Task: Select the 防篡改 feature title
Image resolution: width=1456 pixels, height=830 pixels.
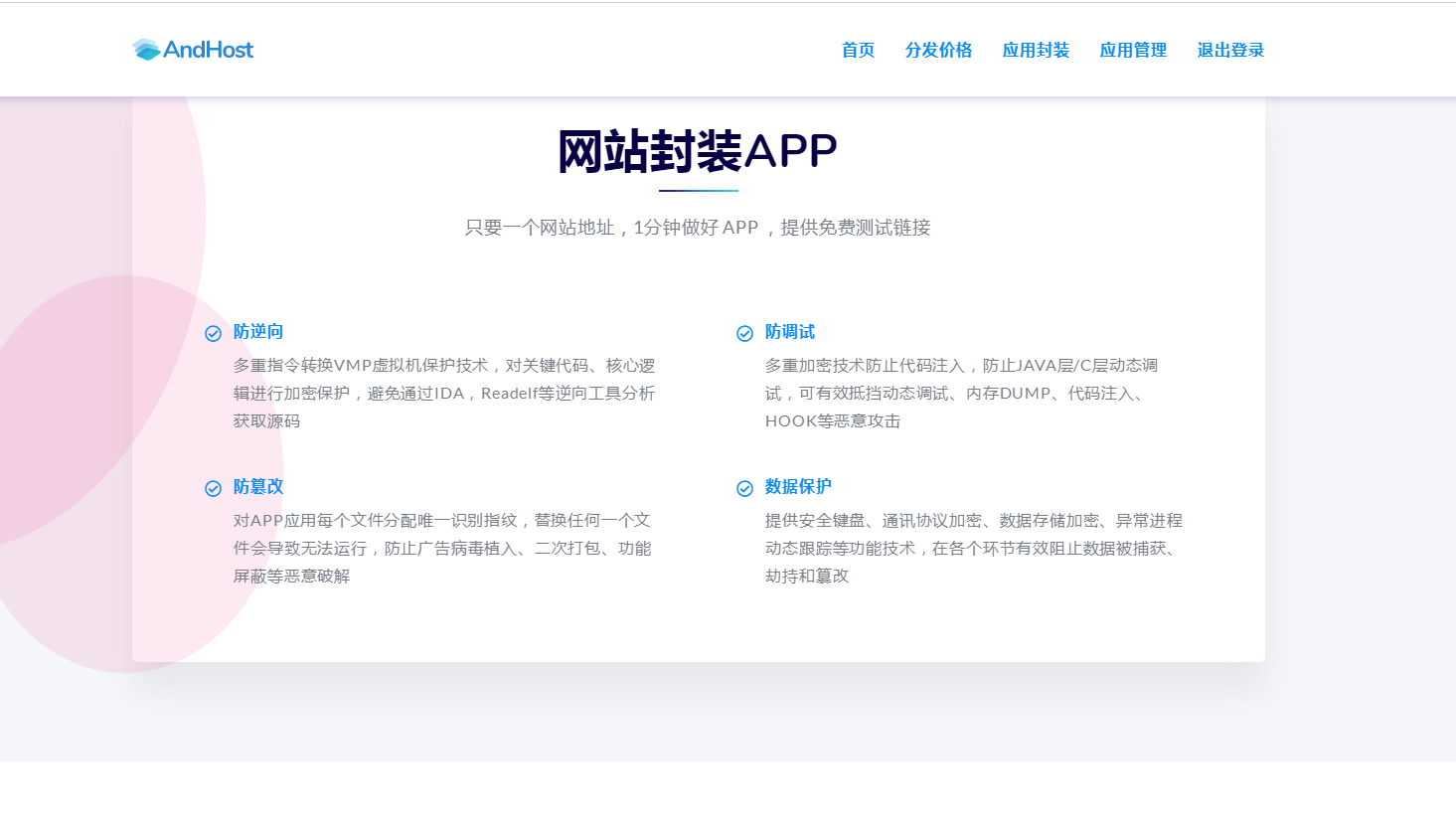Action: tap(258, 487)
